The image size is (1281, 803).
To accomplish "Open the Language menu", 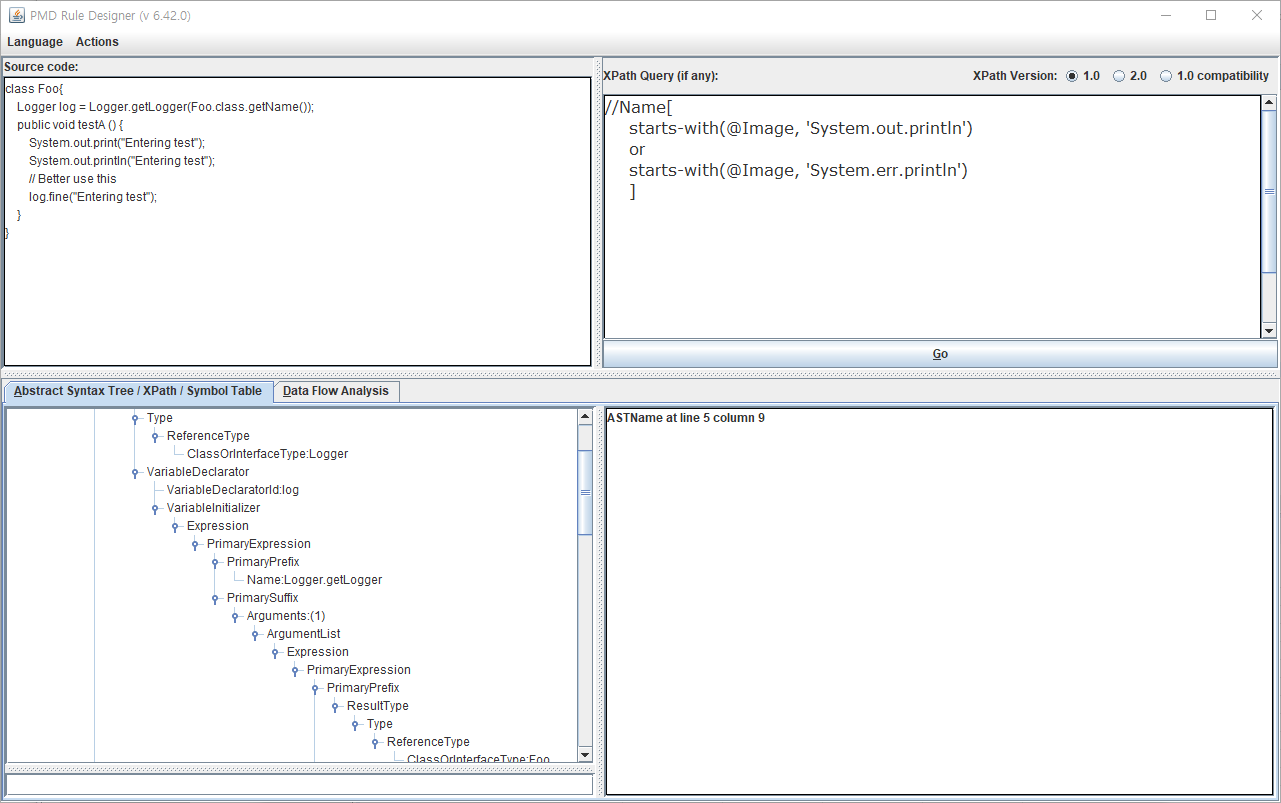I will pos(35,42).
